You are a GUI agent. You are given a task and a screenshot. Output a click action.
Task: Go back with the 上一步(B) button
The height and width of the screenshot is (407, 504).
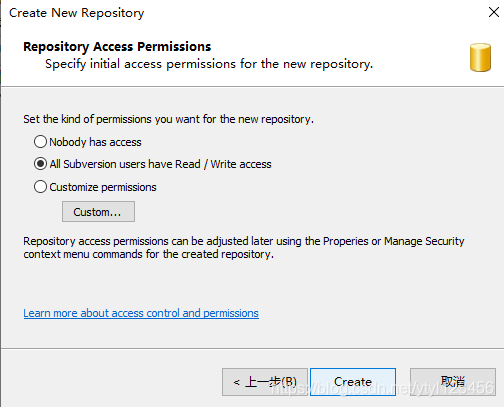click(265, 382)
